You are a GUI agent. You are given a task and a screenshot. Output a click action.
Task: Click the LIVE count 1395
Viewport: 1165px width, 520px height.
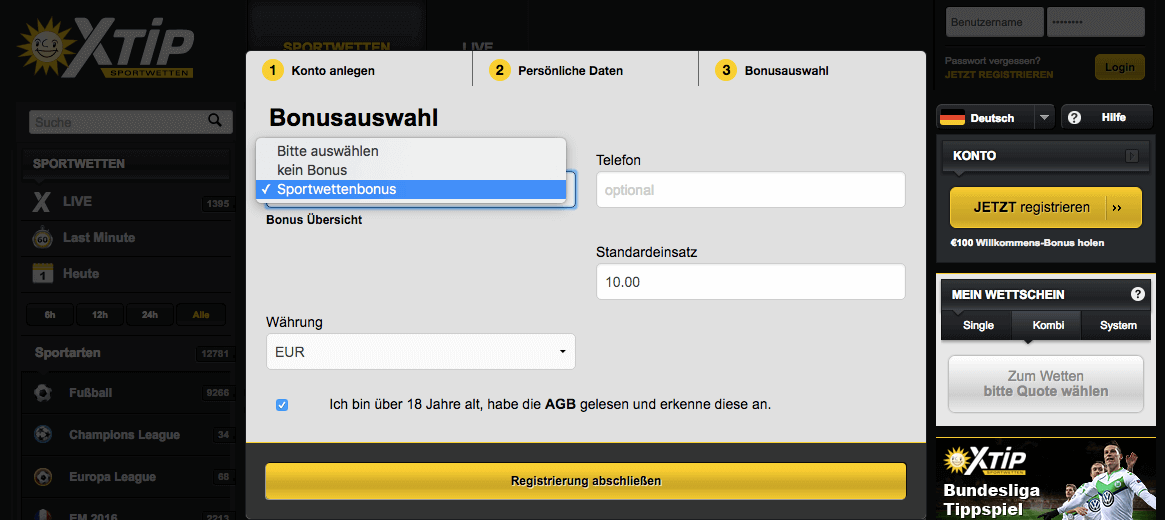point(218,203)
